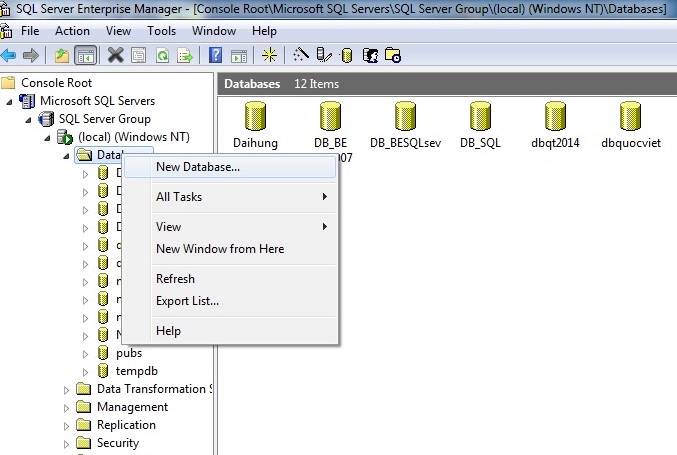
Task: Toggle the Show/Hide Console Tree button
Action: 85,55
